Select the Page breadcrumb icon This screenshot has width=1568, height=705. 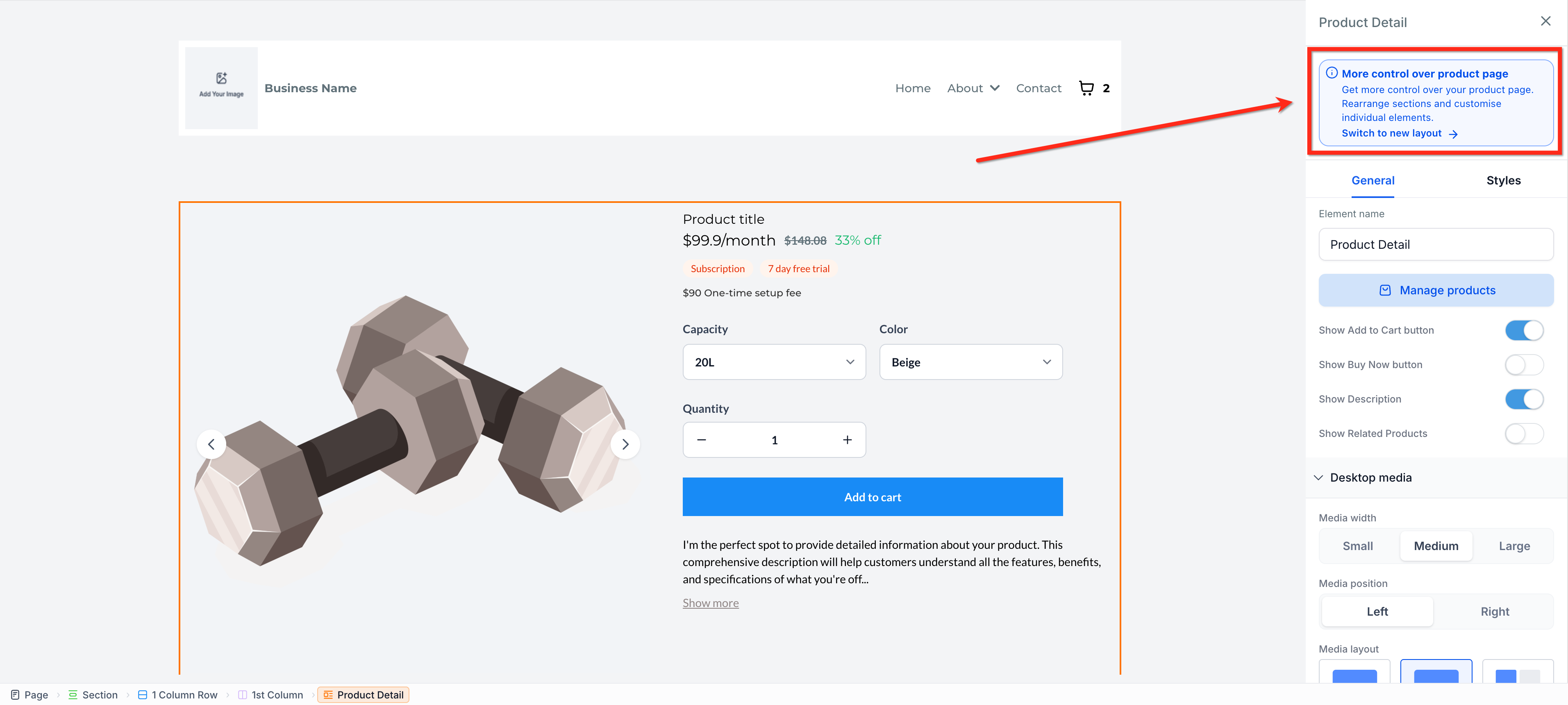point(15,695)
